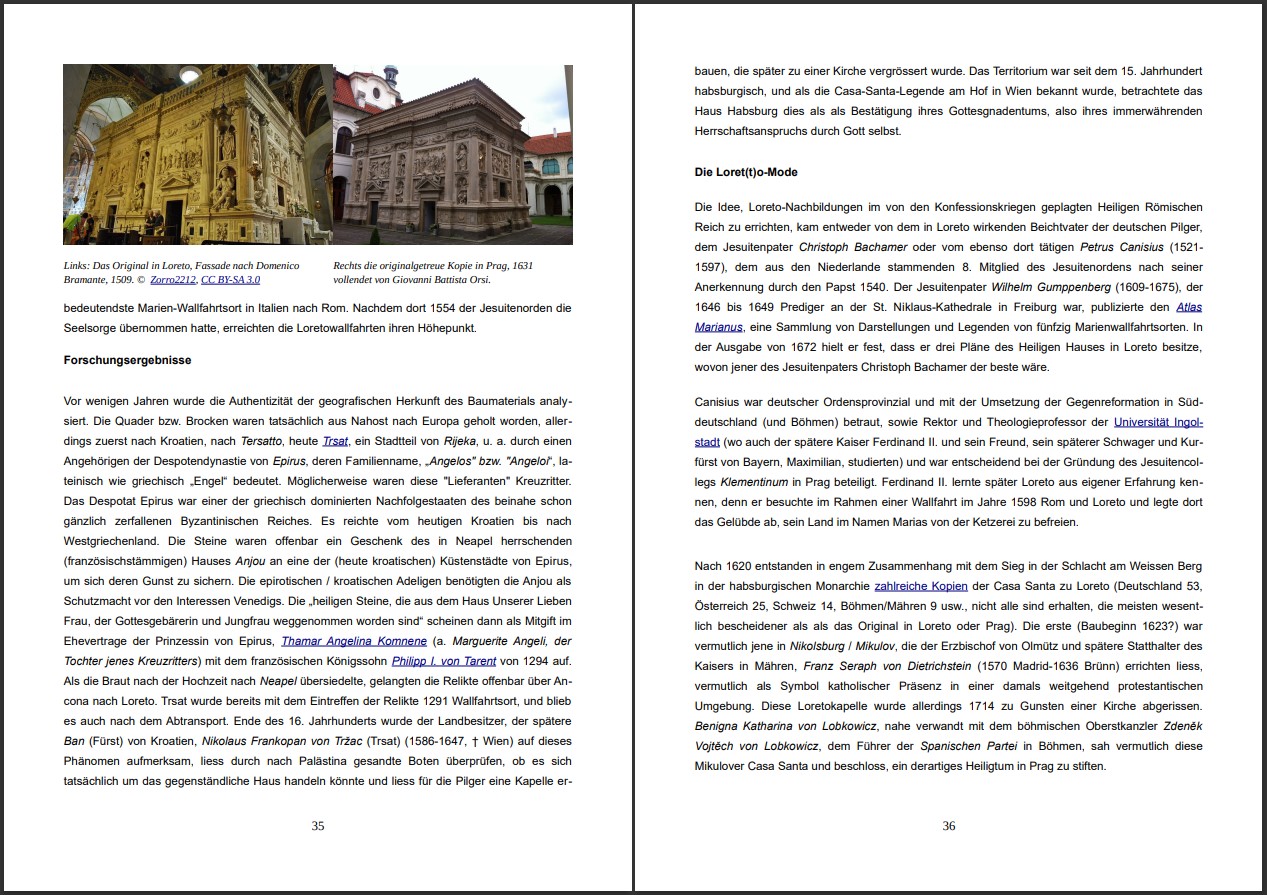Screen dimensions: 1267x895
Task: Follow the Trsat hyperlink
Action: pyautogui.click(x=335, y=441)
